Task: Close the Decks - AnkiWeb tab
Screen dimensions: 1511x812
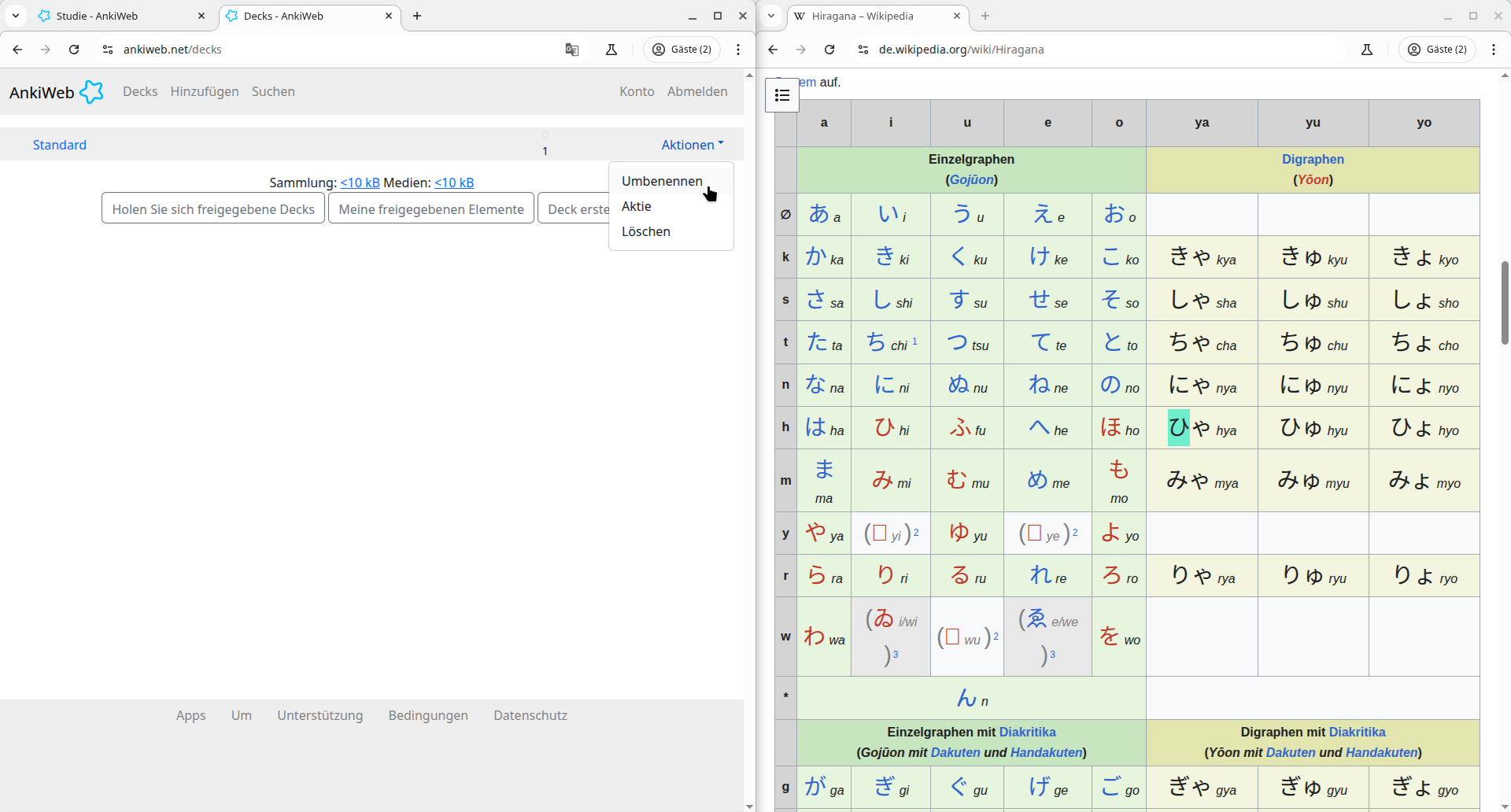Action: point(389,16)
